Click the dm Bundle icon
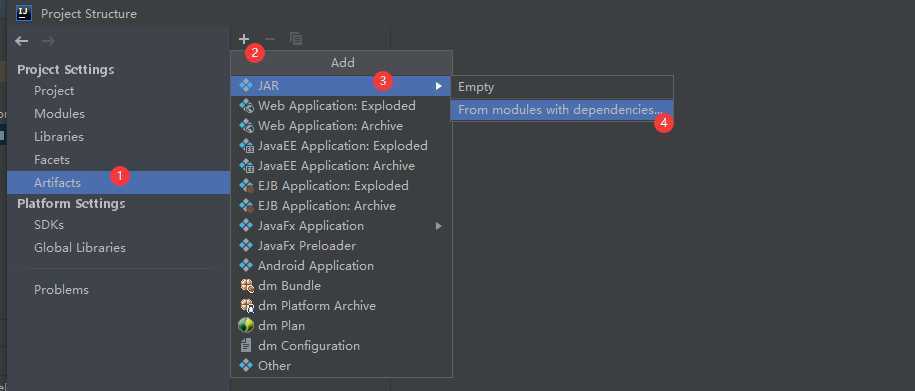 pos(247,286)
